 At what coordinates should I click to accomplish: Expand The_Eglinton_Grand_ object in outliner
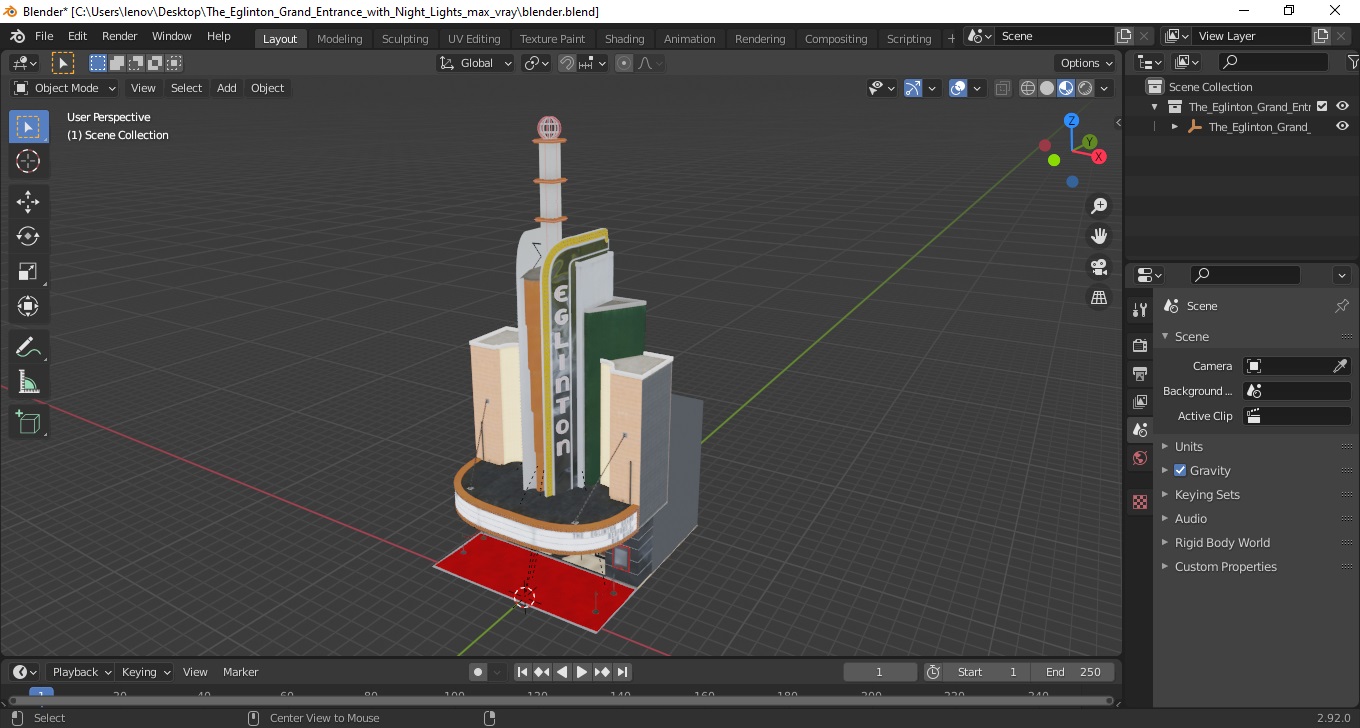coord(1175,127)
